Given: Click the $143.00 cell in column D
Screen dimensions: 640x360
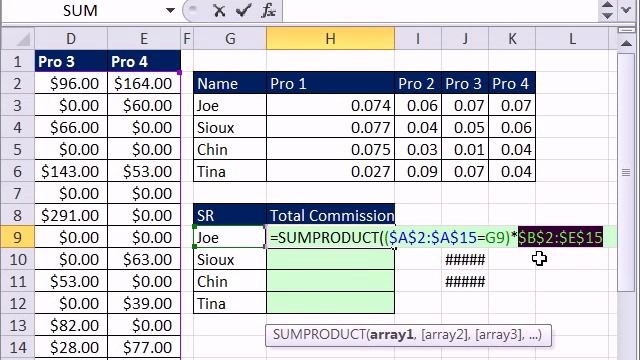Looking at the screenshot, I should tap(71, 171).
